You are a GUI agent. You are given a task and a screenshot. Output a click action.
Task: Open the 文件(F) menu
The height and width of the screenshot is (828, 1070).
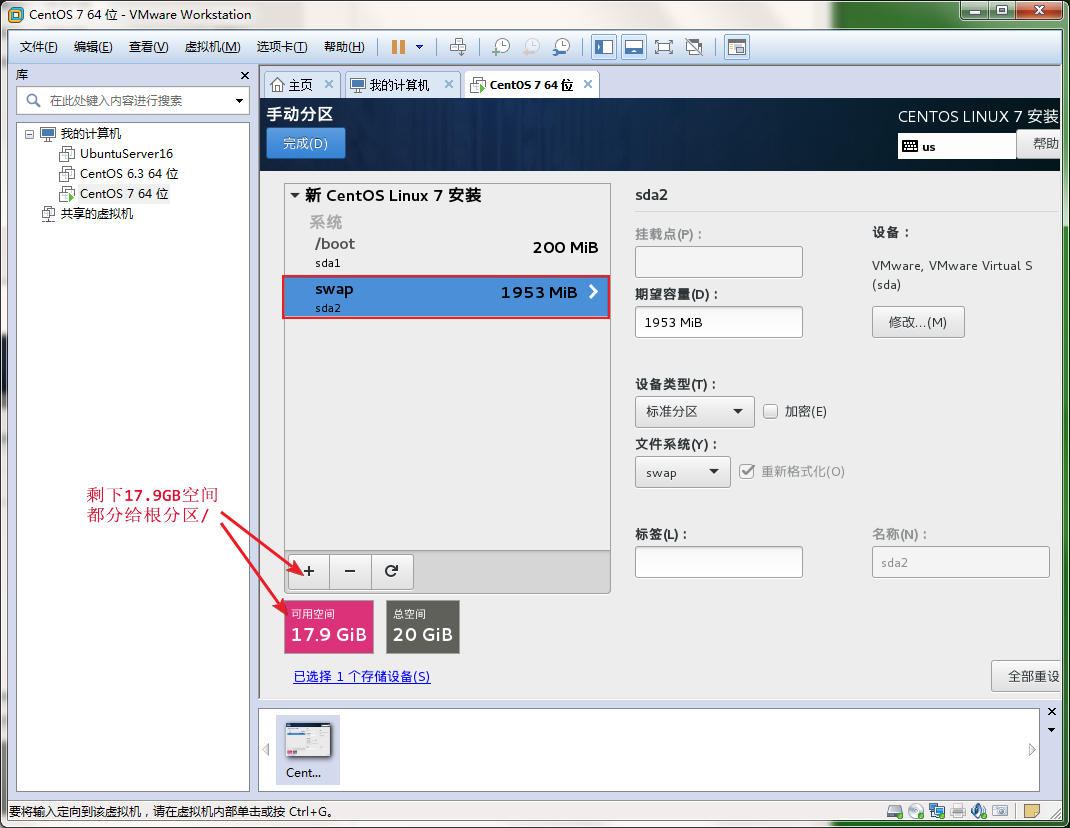[x=38, y=47]
